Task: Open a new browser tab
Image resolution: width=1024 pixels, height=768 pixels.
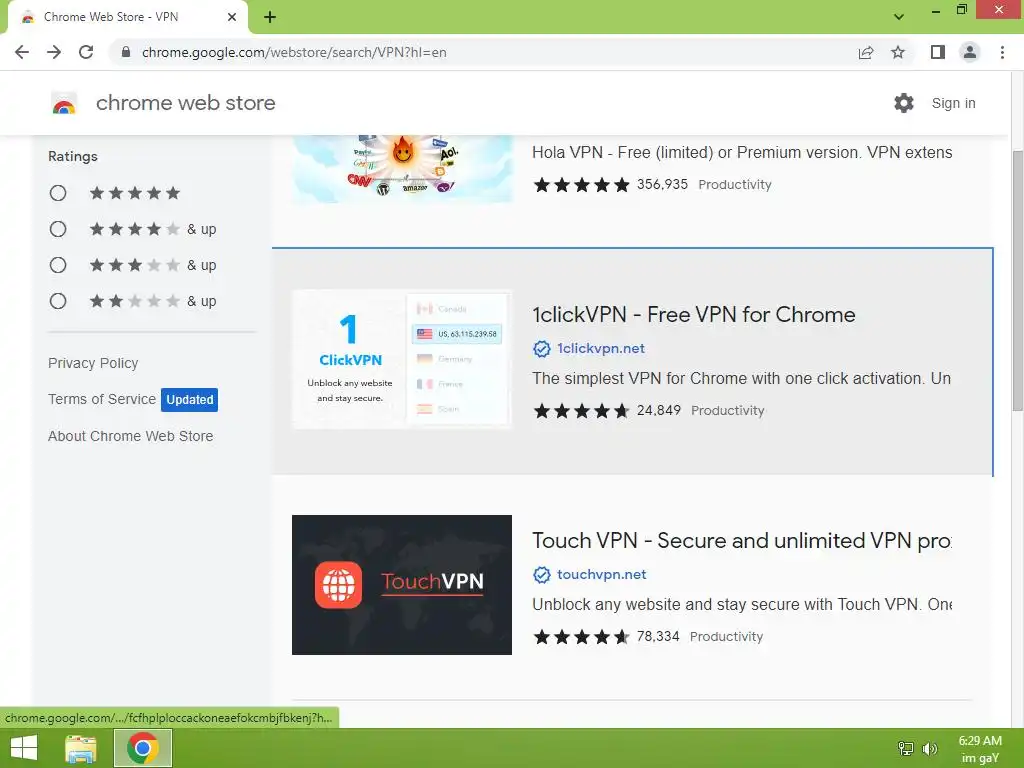Action: 270,17
